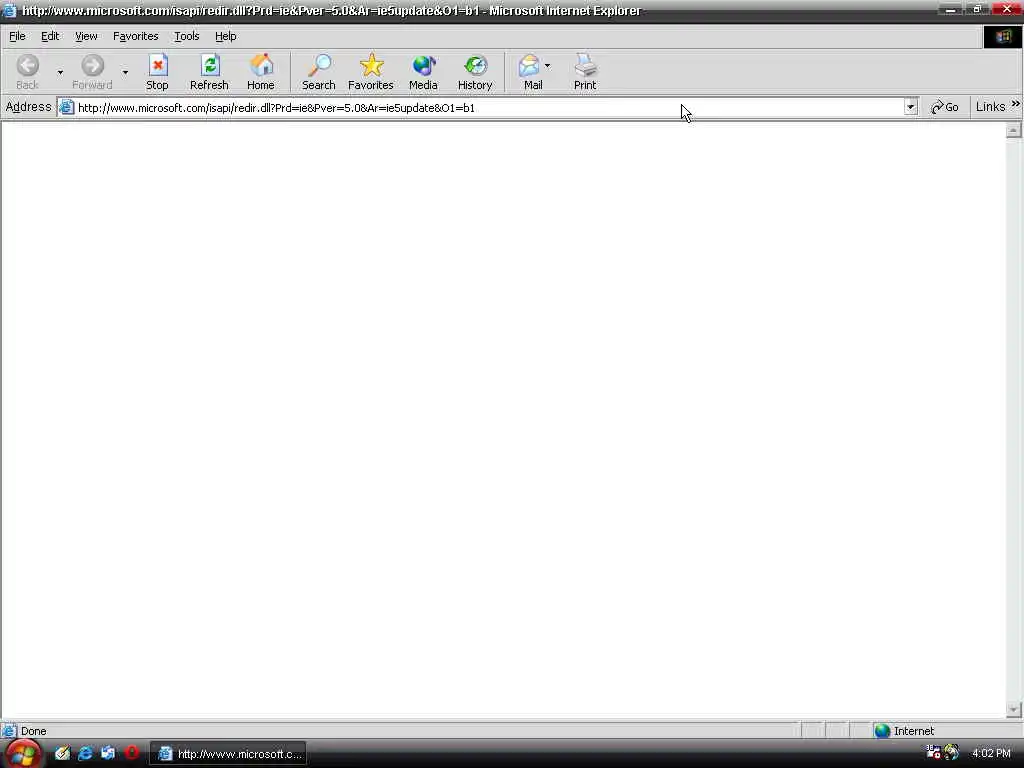The height and width of the screenshot is (768, 1024).
Task: Print the current page
Action: pyautogui.click(x=585, y=72)
